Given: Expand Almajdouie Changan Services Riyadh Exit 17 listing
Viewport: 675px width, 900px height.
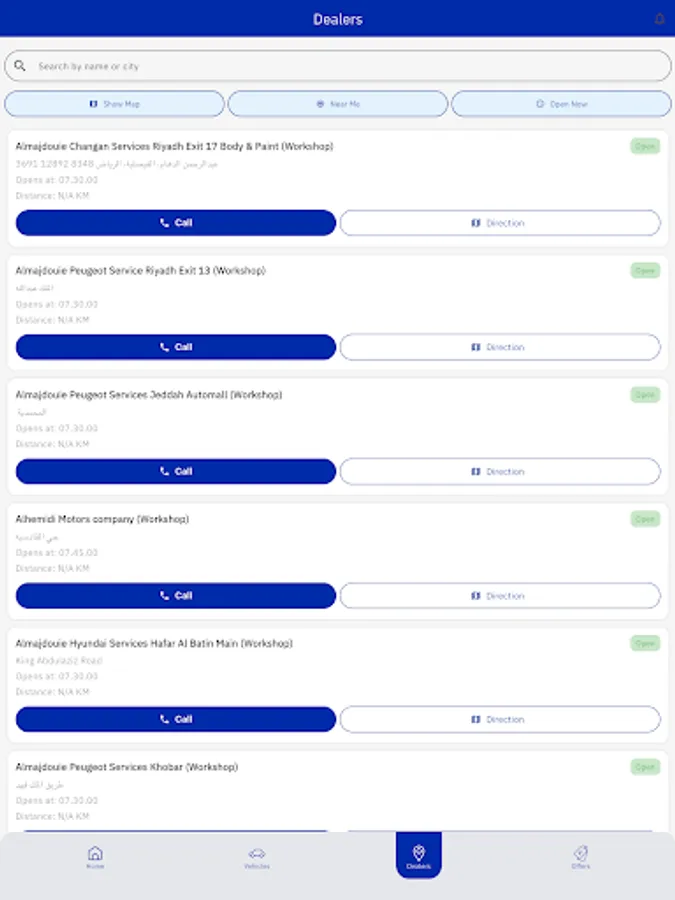Looking at the screenshot, I should [x=175, y=146].
